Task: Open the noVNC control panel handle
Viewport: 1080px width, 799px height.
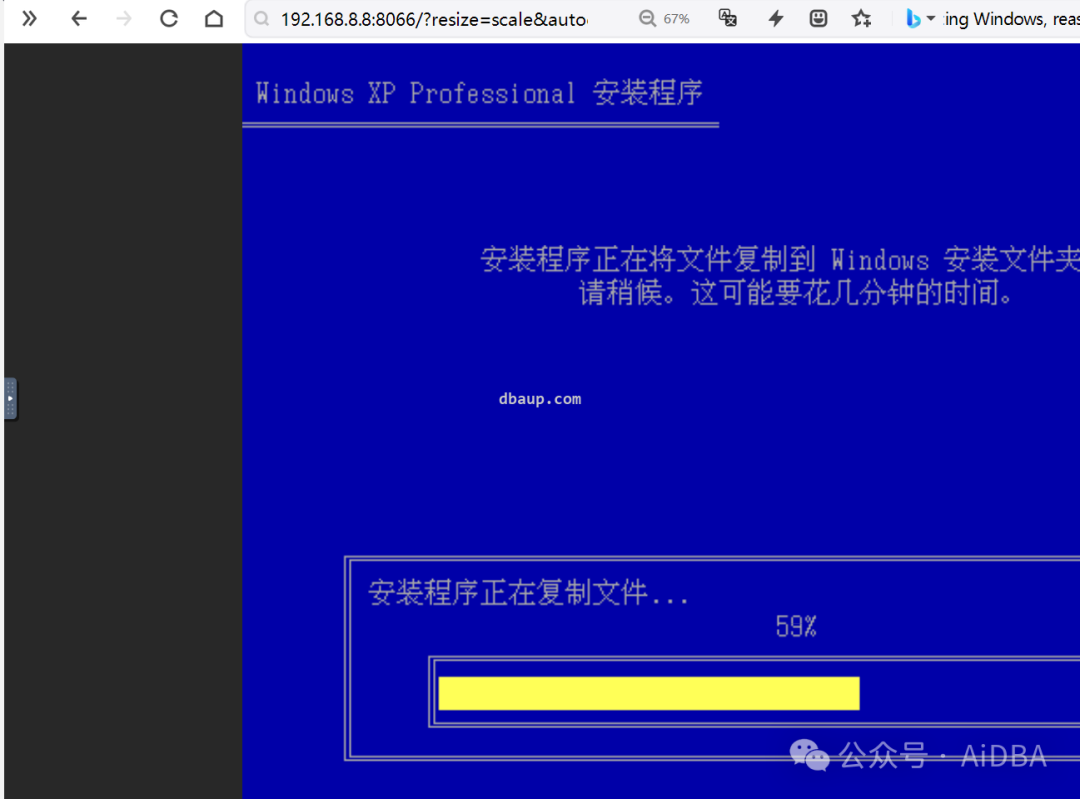Action: (x=10, y=398)
